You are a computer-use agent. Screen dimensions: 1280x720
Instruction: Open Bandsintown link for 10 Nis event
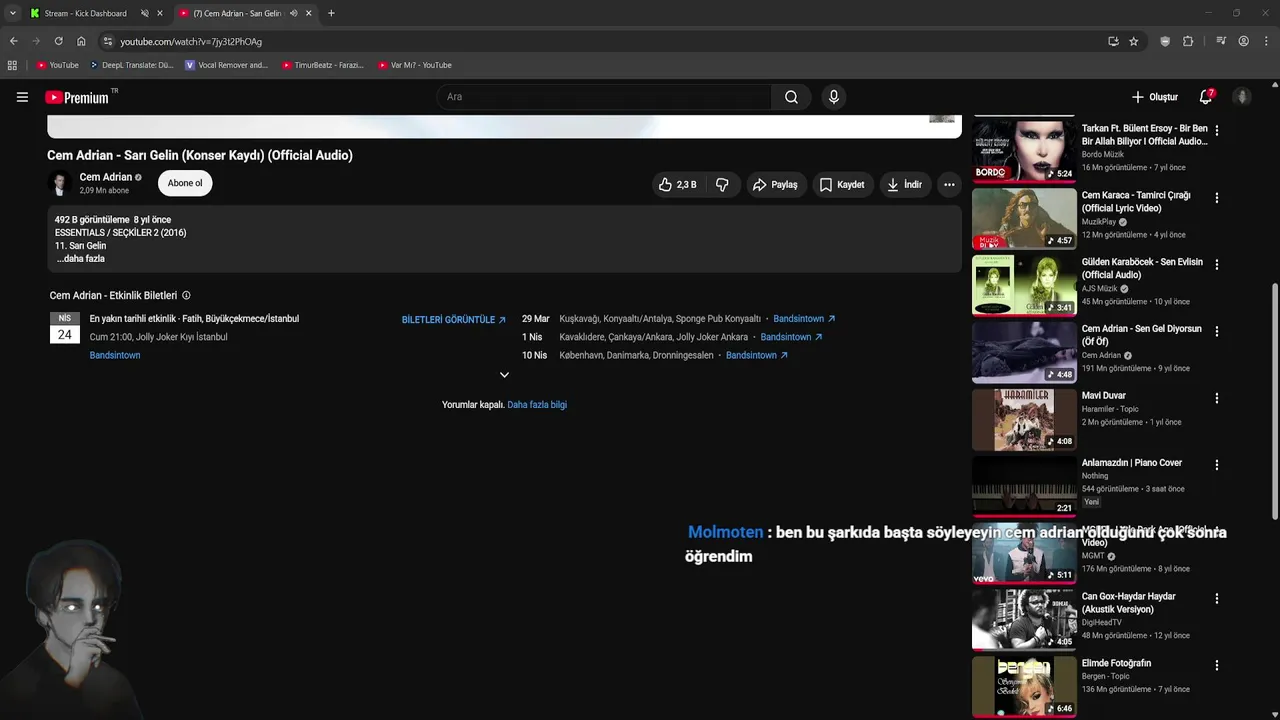(x=757, y=355)
